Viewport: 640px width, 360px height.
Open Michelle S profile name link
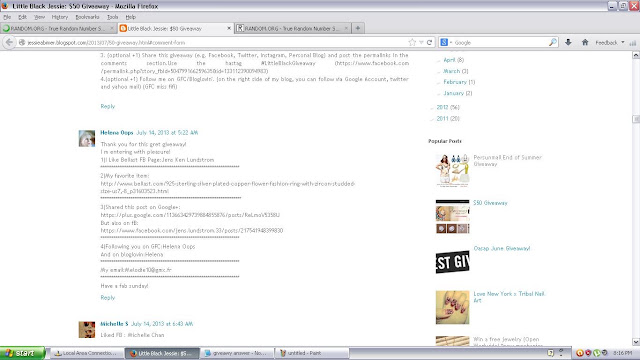click(114, 324)
